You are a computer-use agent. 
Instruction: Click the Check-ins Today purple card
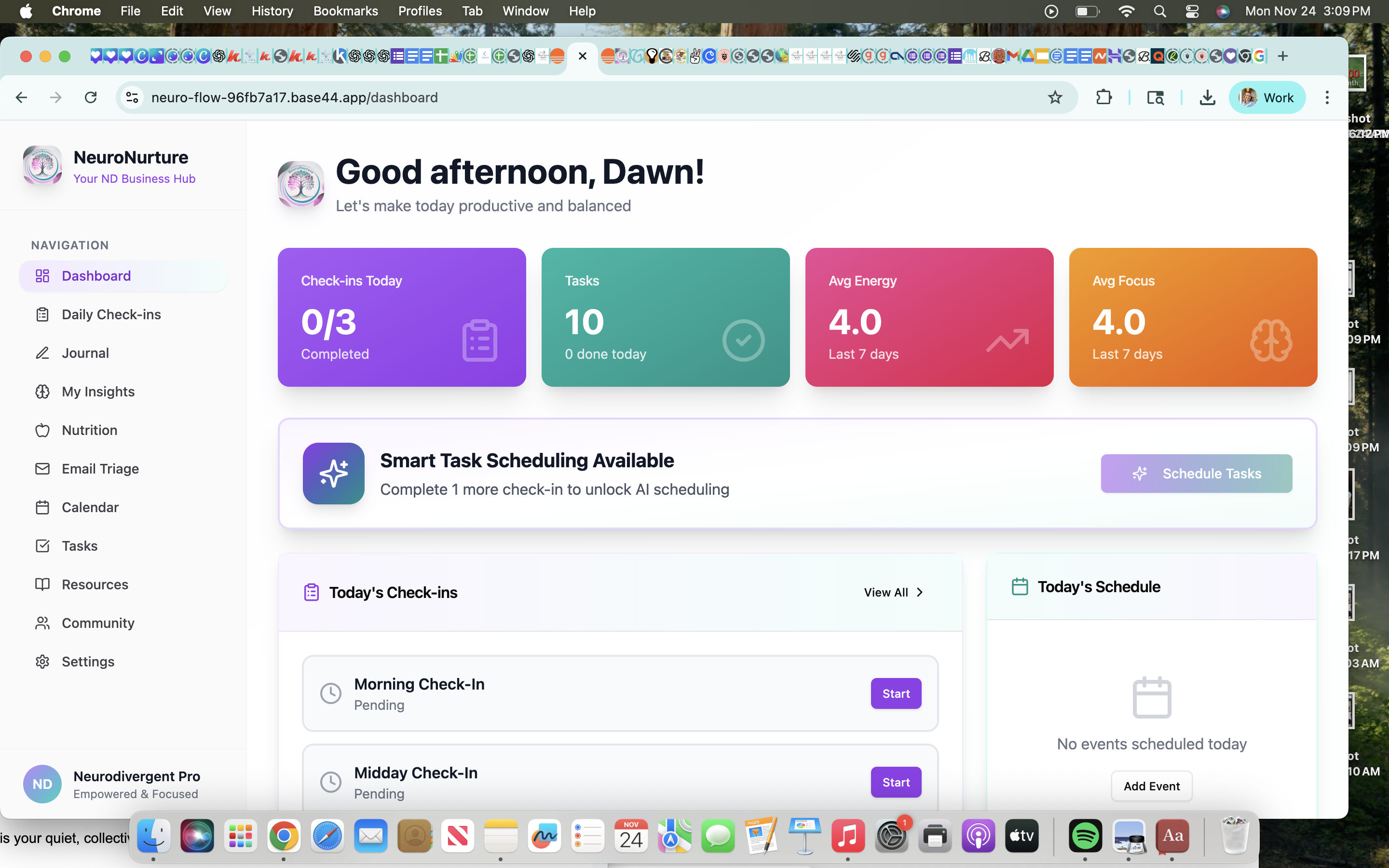[x=401, y=317]
